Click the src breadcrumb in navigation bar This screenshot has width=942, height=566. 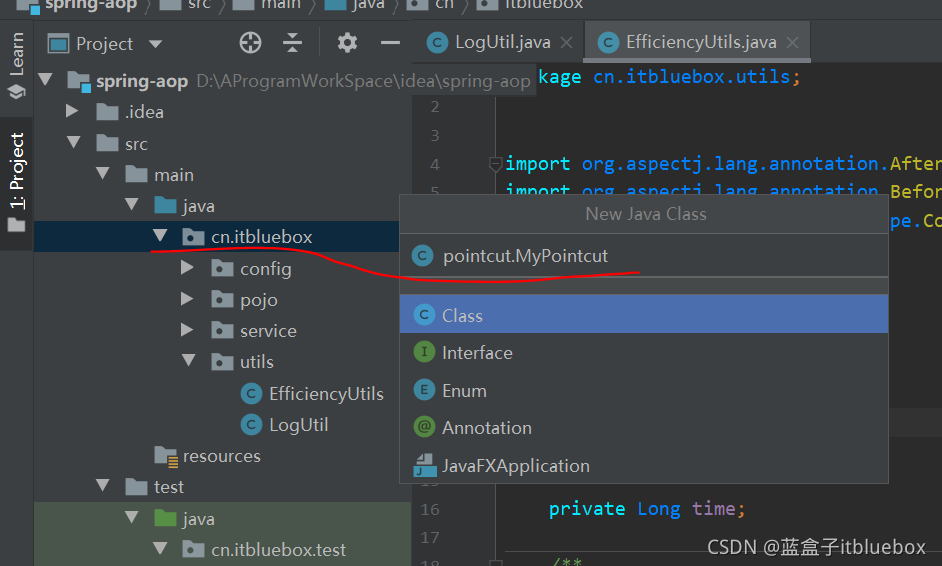click(x=199, y=5)
